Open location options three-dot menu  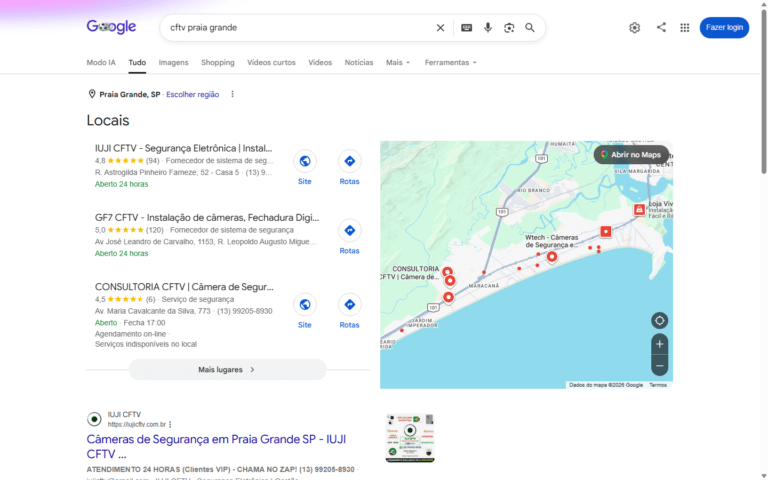[x=233, y=94]
